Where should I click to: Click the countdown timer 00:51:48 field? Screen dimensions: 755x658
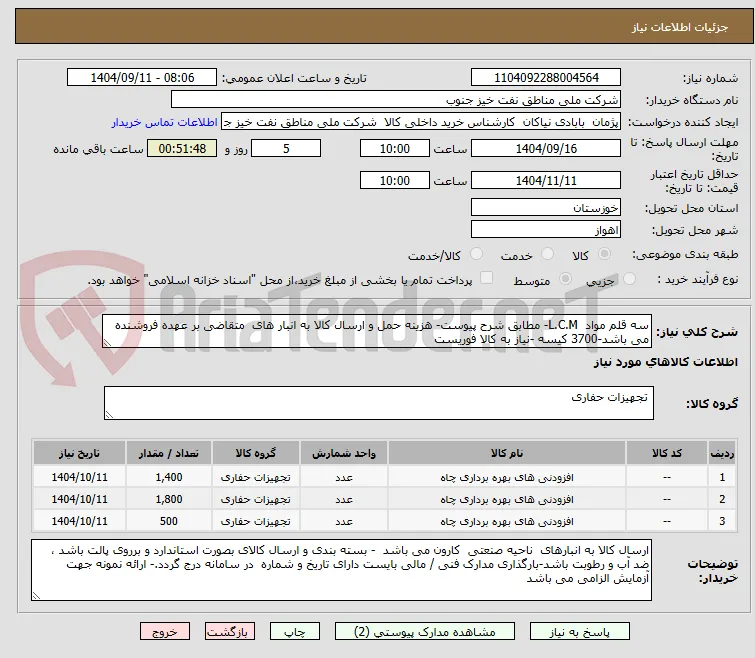(x=182, y=148)
